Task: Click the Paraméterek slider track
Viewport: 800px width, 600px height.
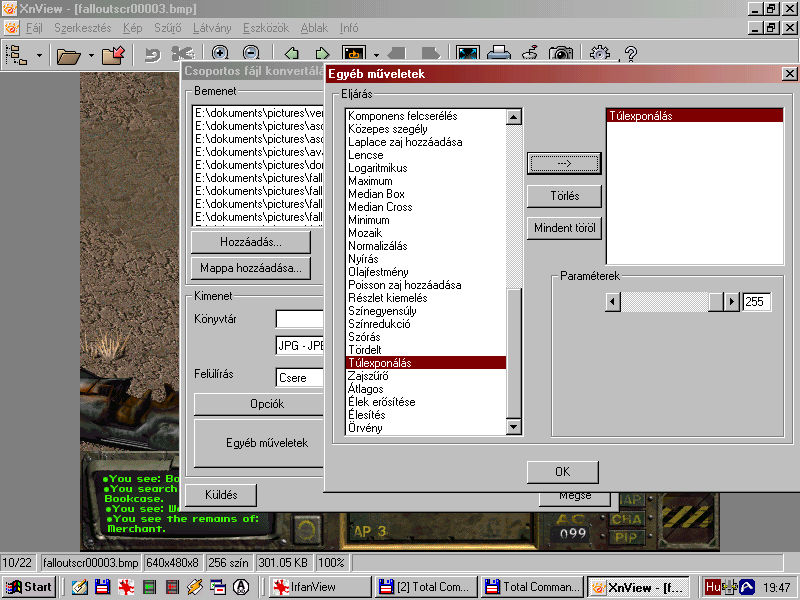Action: point(665,301)
